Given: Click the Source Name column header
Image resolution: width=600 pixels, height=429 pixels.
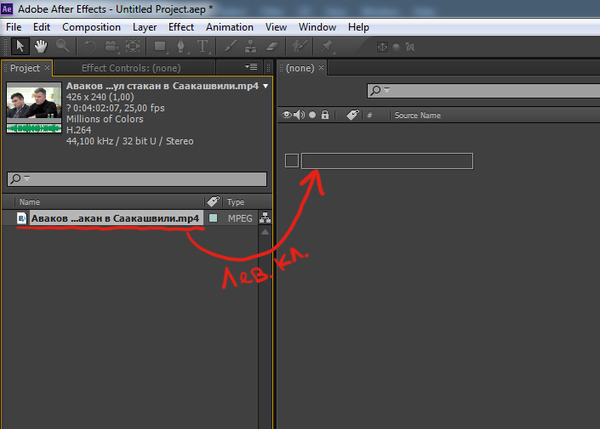Looking at the screenshot, I should point(417,115).
